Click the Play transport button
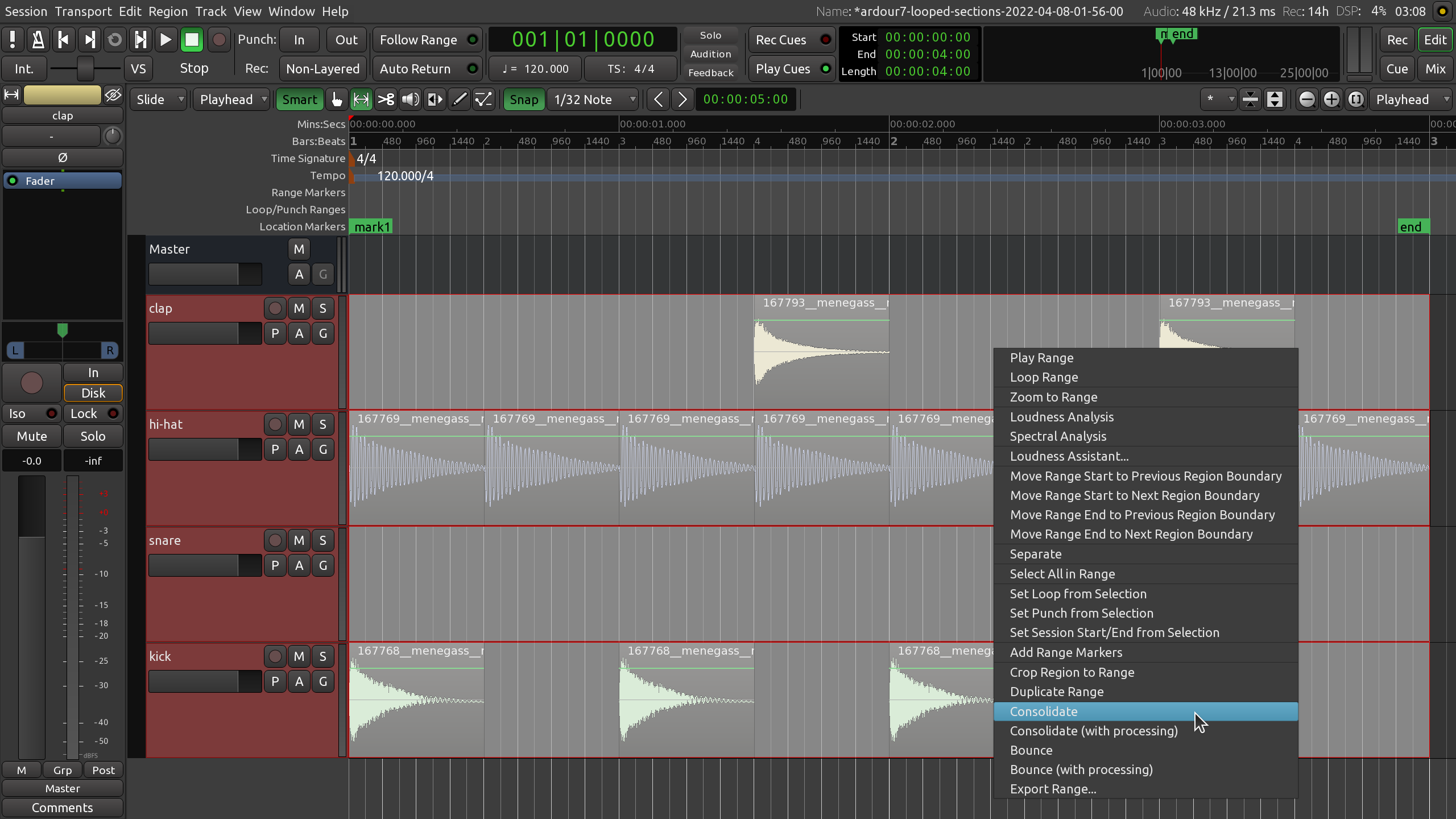The image size is (1456, 819). pyautogui.click(x=165, y=39)
